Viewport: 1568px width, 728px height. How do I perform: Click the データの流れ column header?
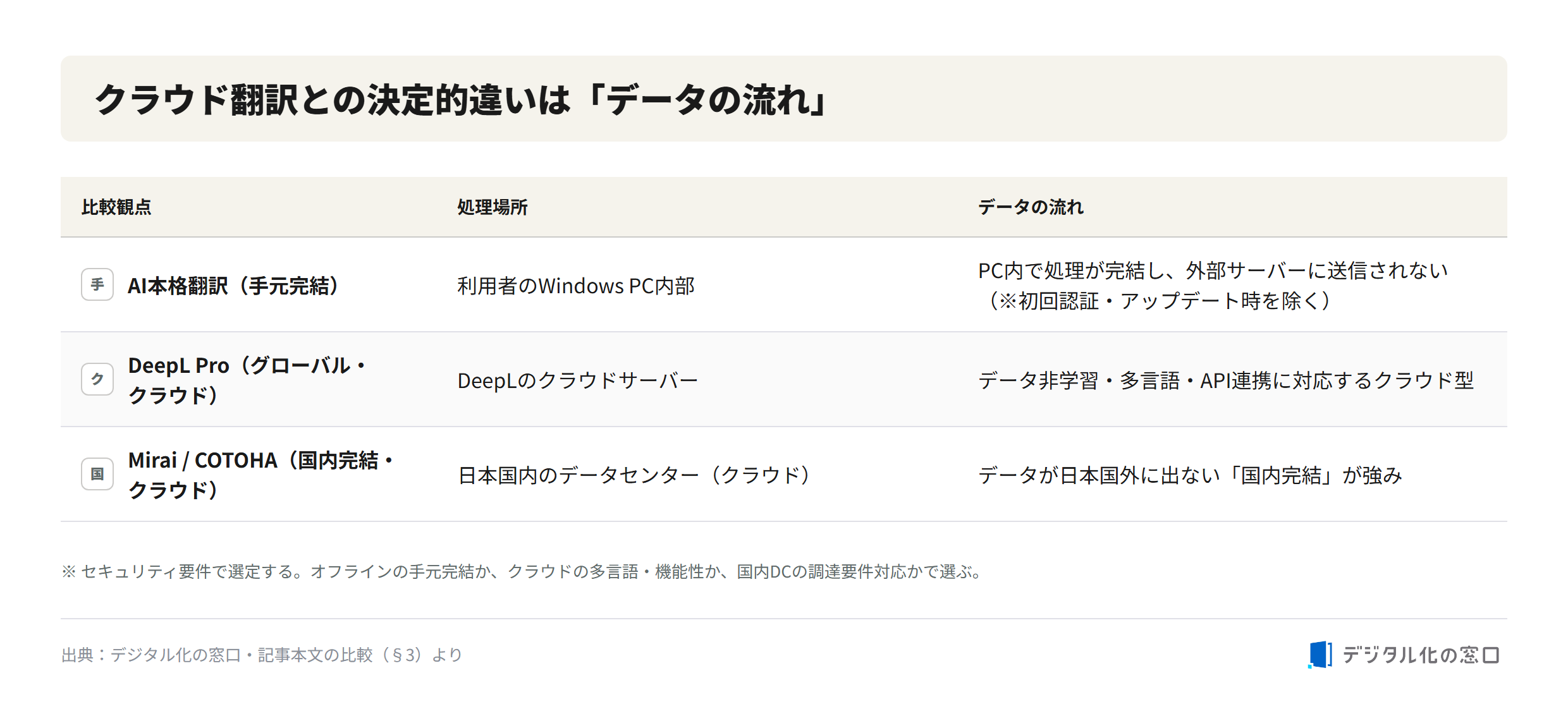pyautogui.click(x=1031, y=207)
